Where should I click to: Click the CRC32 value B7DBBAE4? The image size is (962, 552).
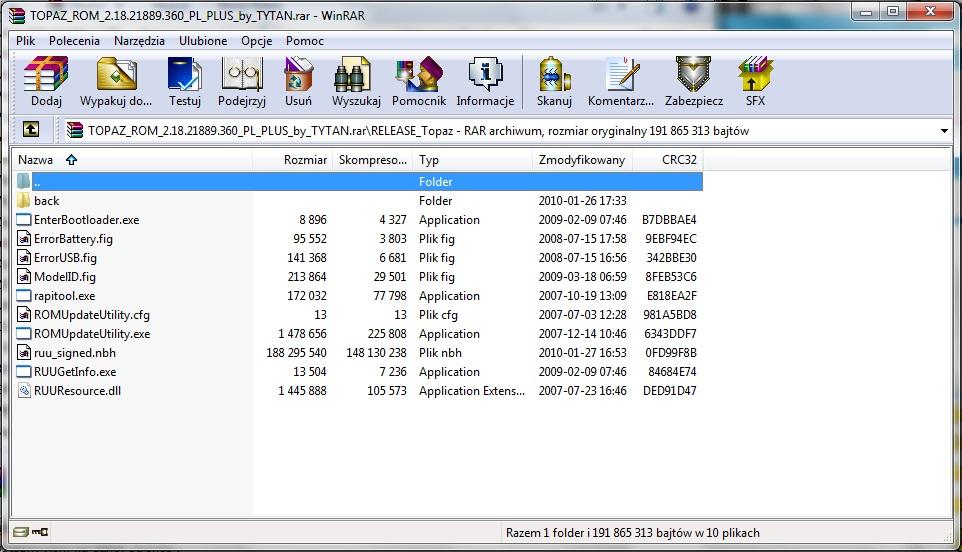click(x=669, y=220)
